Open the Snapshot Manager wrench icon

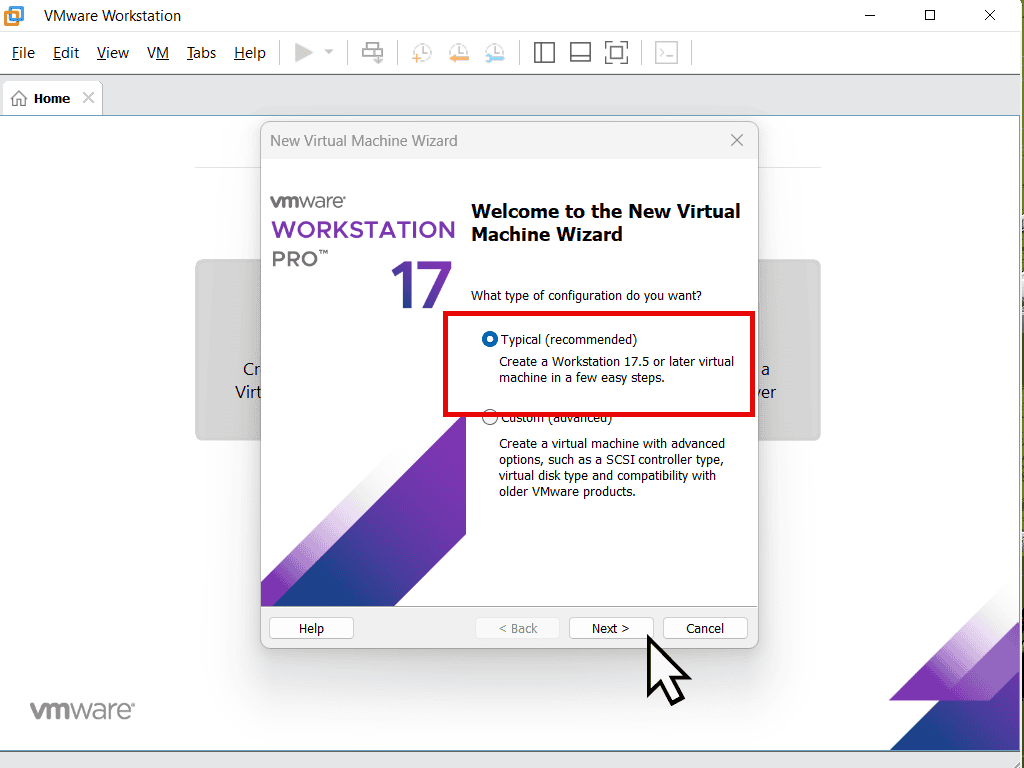pos(494,53)
